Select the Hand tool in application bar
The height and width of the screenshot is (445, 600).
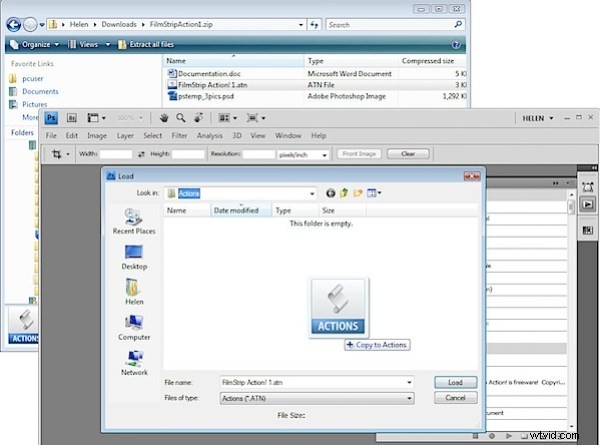point(165,117)
